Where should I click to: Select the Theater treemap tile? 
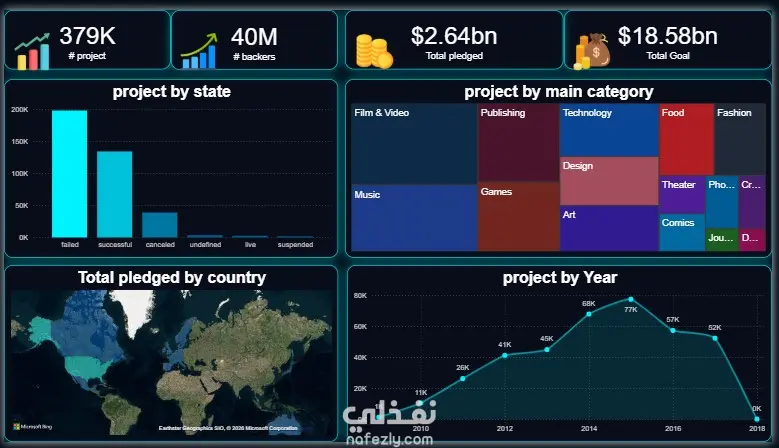pyautogui.click(x=682, y=195)
